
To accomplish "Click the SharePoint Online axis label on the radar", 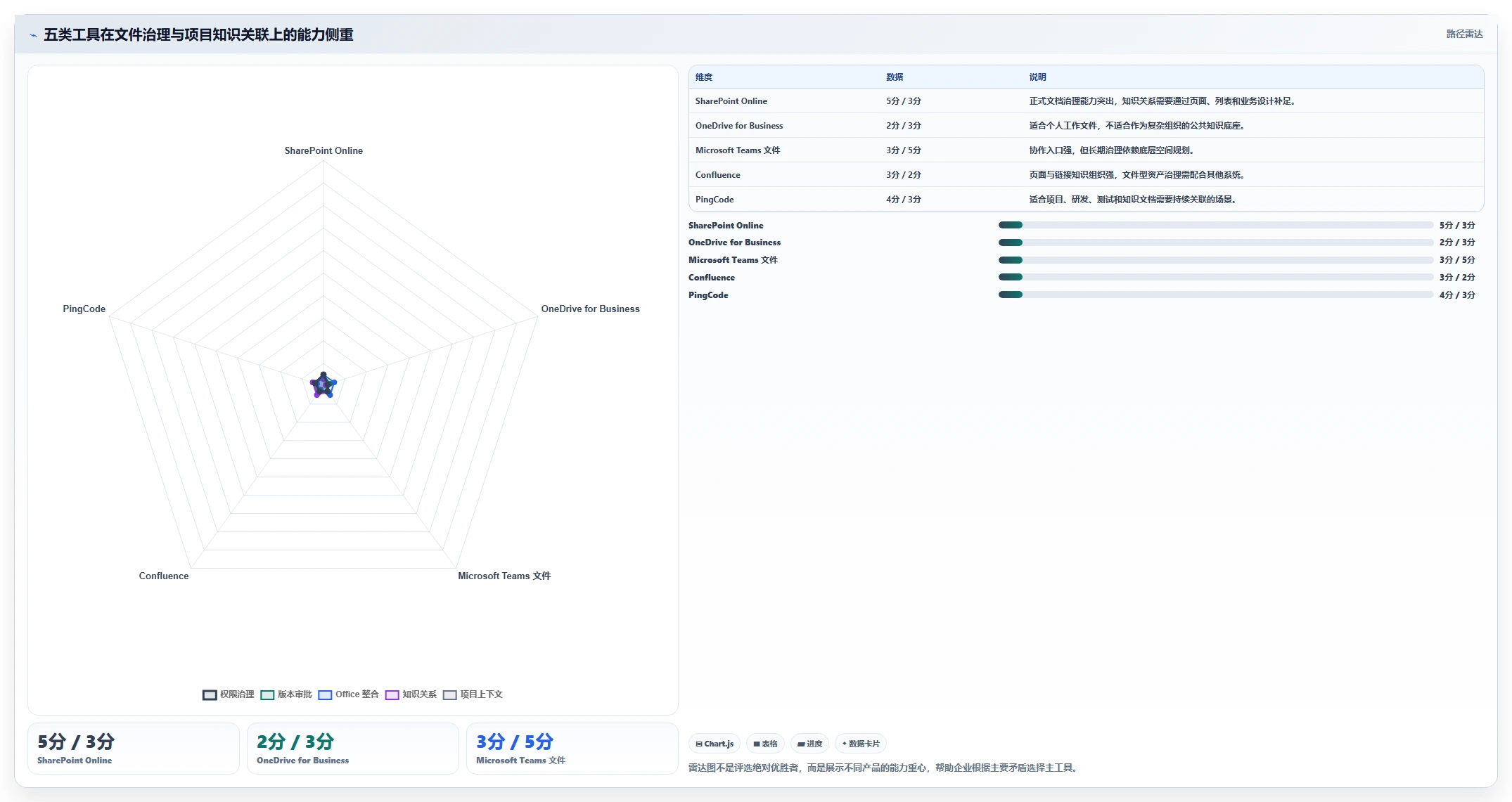I will pyautogui.click(x=323, y=151).
